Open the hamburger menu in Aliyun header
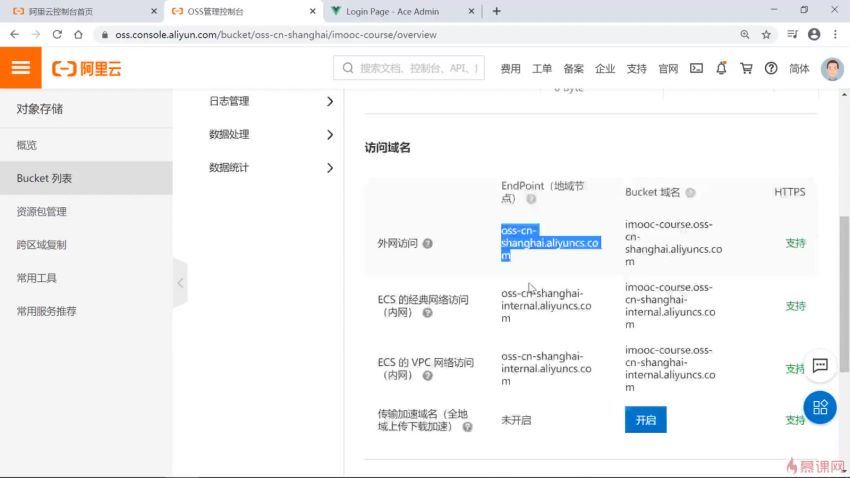 [x=21, y=68]
